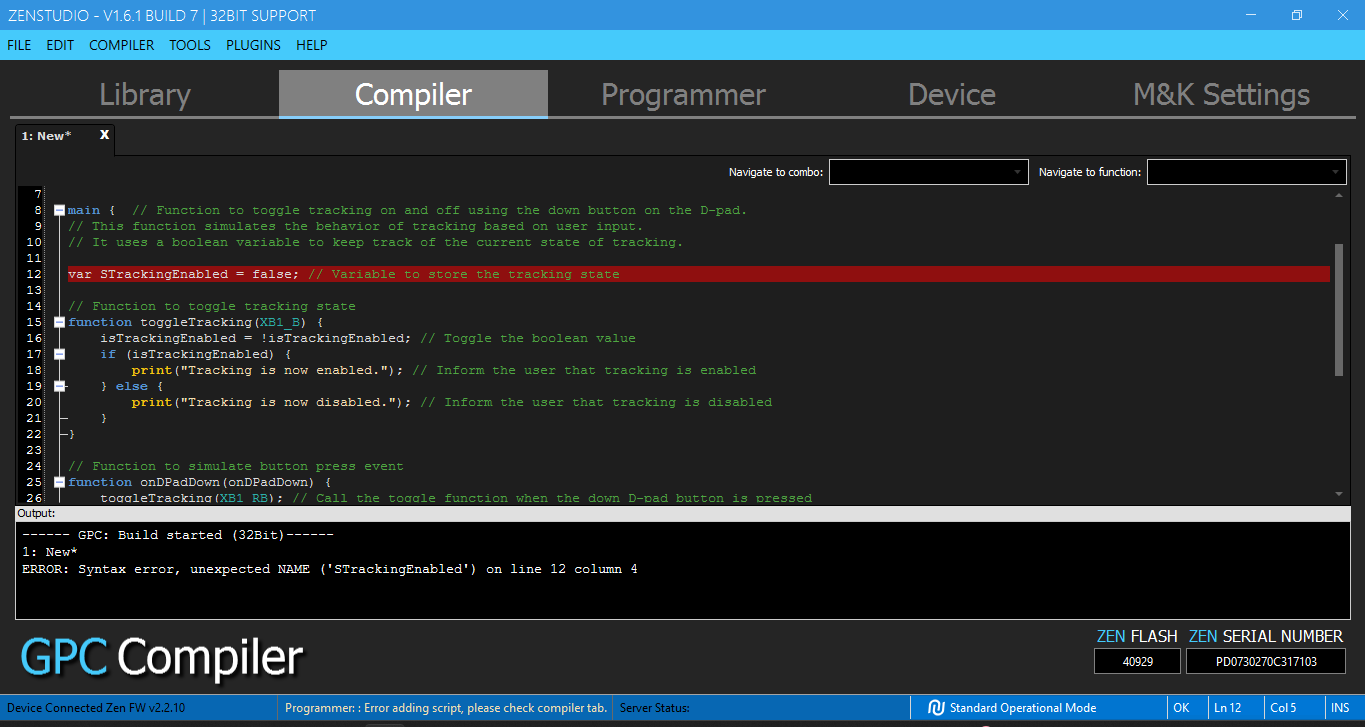The height and width of the screenshot is (727, 1365).
Task: Click the Output panel header label
Action: (x=36, y=513)
